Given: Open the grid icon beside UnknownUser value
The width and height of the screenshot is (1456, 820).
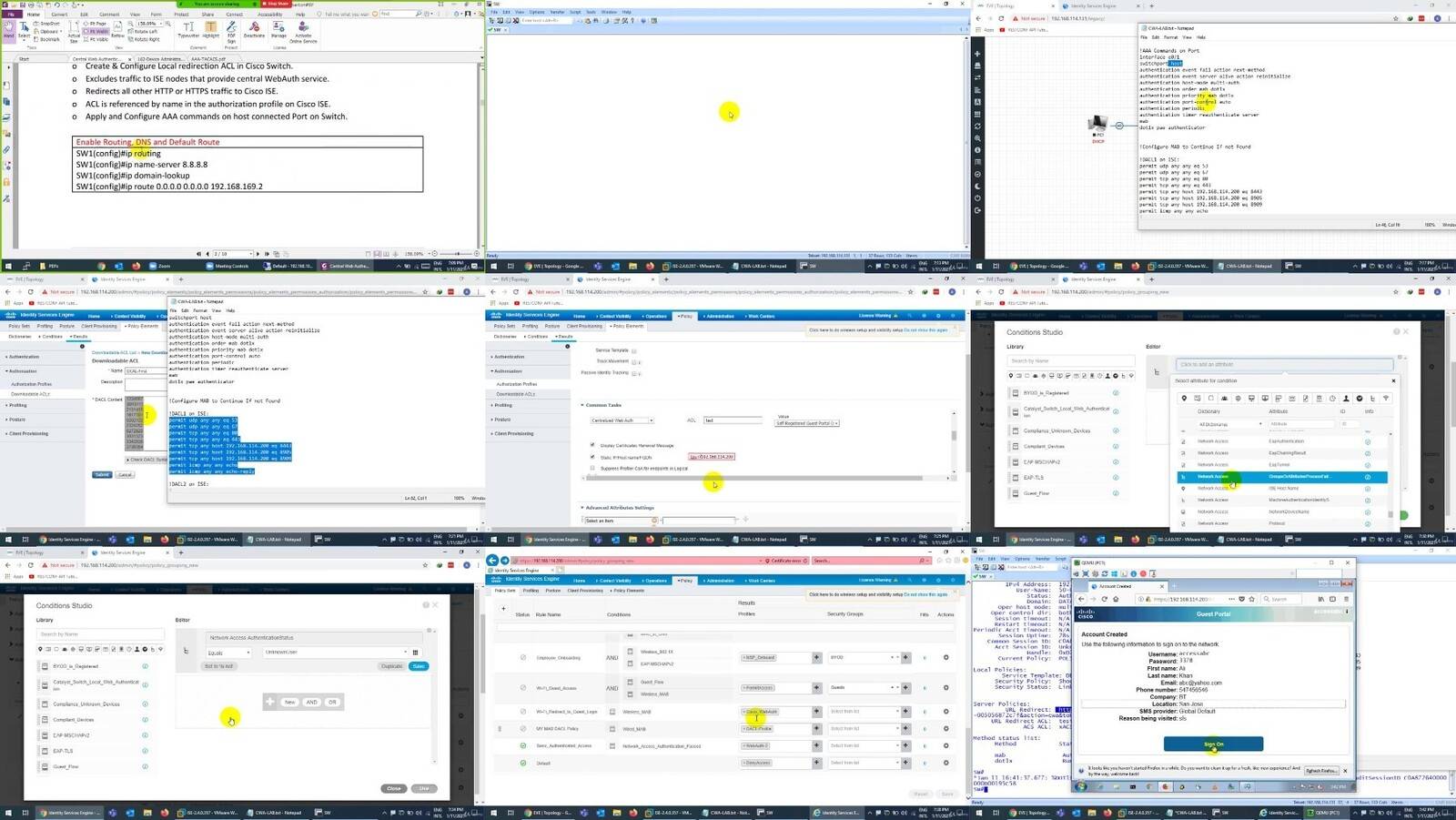Looking at the screenshot, I should 416,653.
